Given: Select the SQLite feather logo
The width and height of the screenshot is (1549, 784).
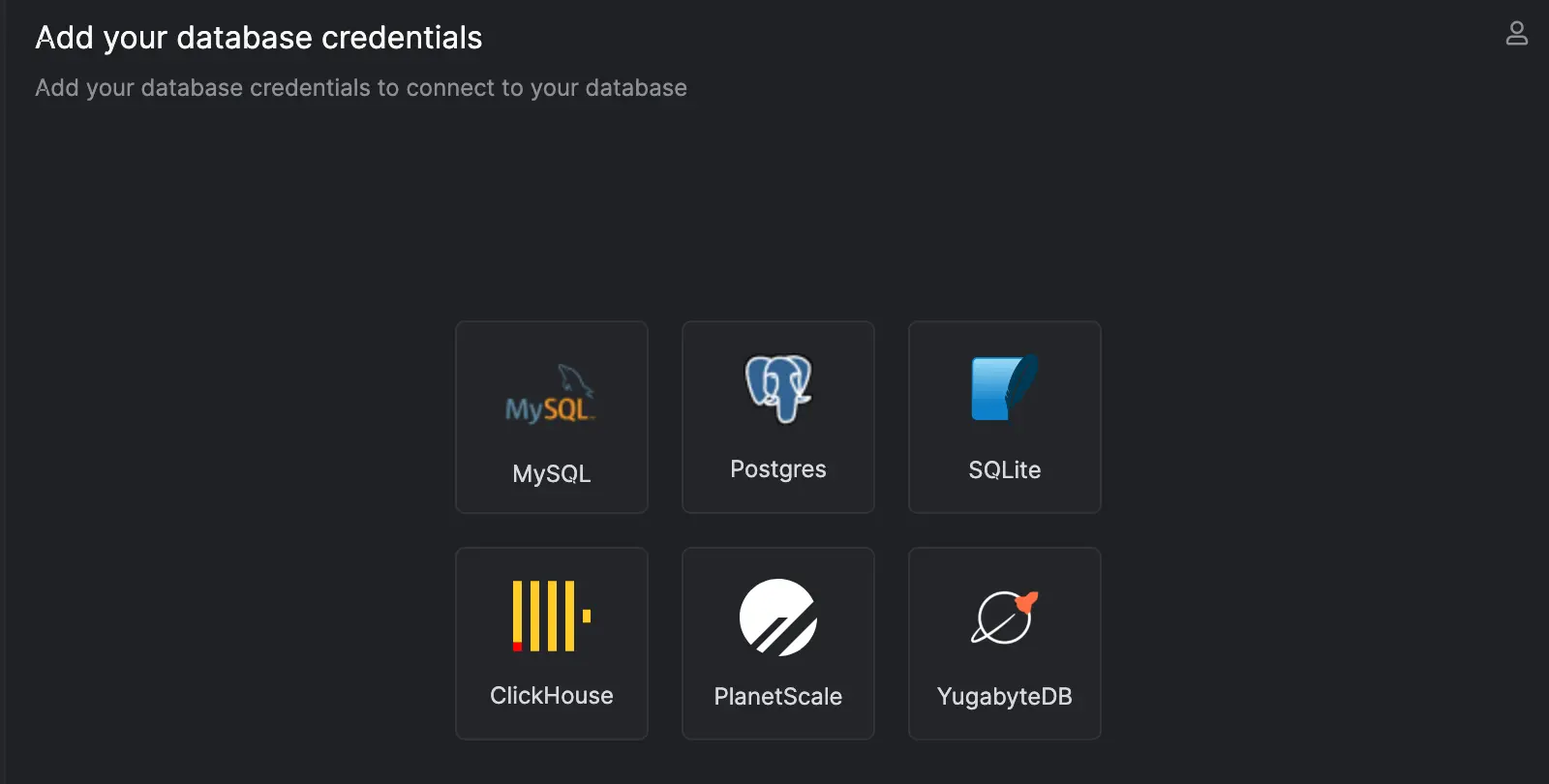Looking at the screenshot, I should tap(1004, 388).
